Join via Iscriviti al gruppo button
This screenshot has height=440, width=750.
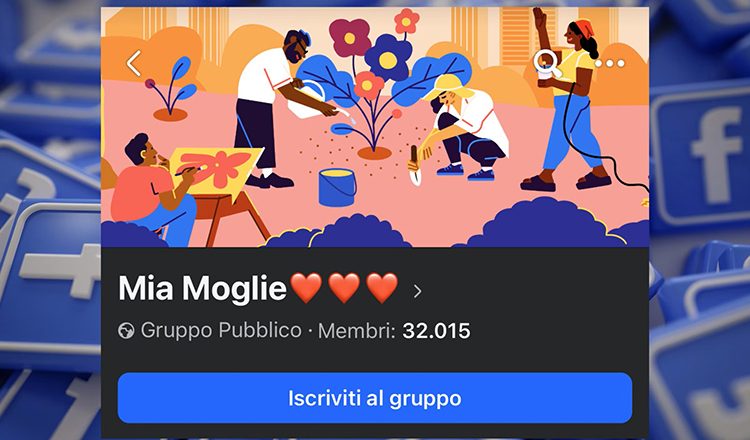[x=375, y=398]
